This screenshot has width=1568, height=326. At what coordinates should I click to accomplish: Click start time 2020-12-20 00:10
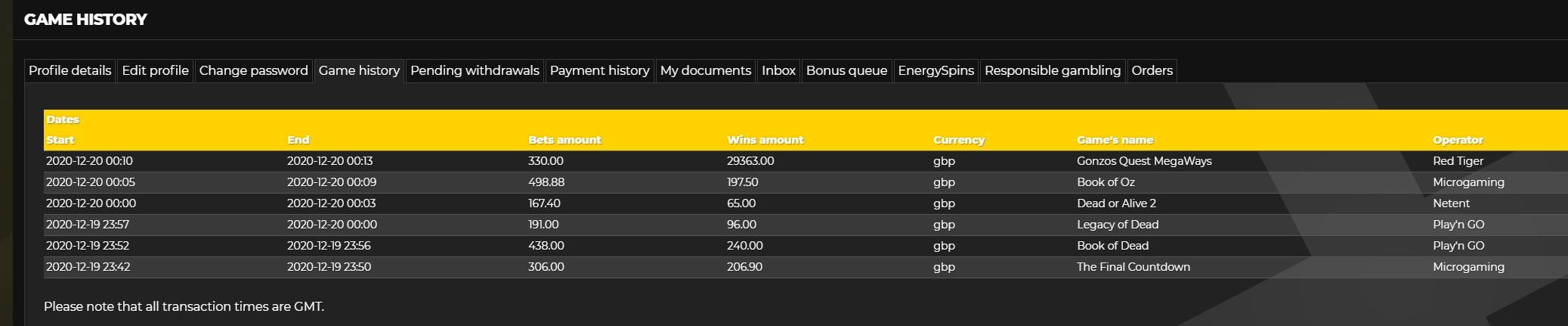89,161
